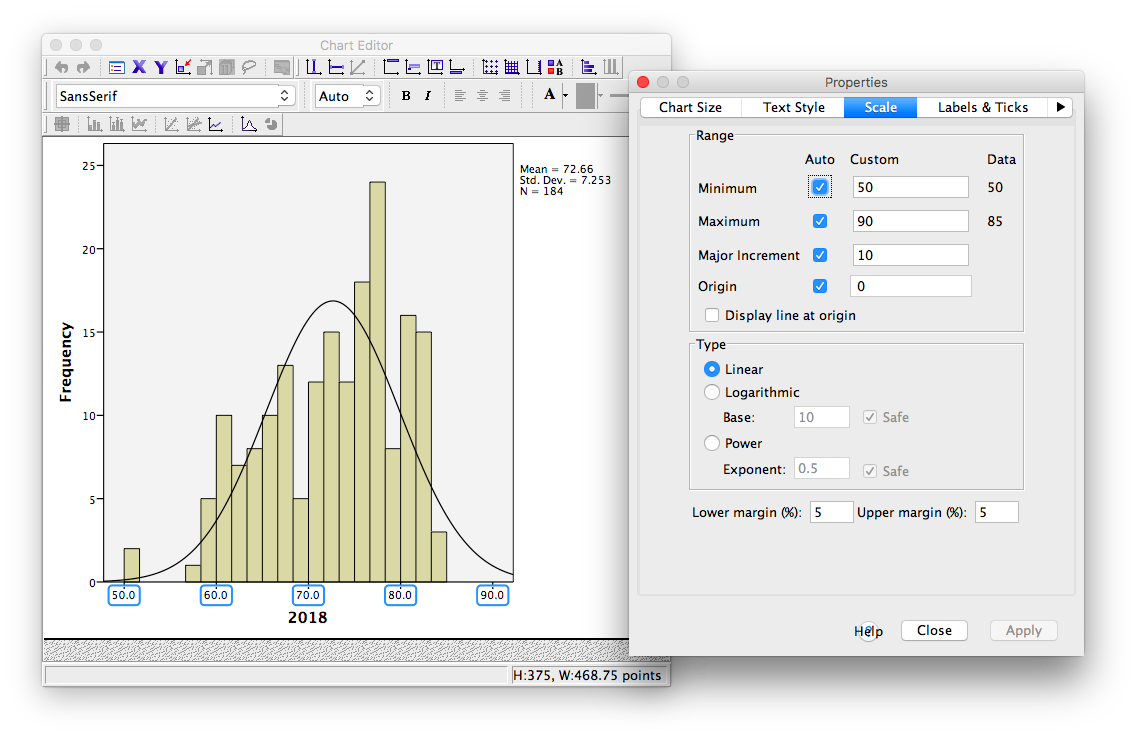Open the Scale tab
This screenshot has height=737, width=1140.
coord(880,107)
